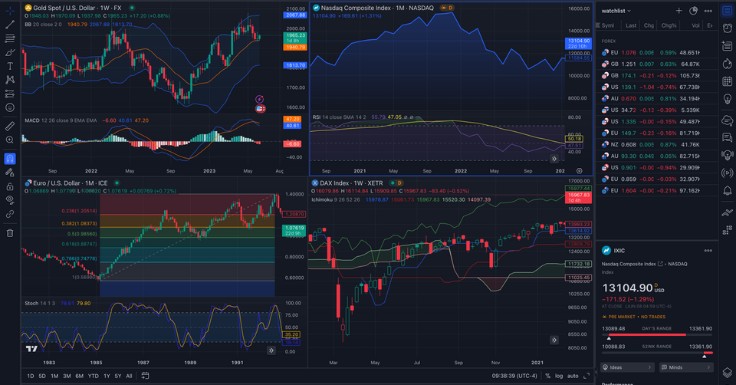Screen dimensions: 736x385
Task: Select the YTD time range
Action: point(93,376)
